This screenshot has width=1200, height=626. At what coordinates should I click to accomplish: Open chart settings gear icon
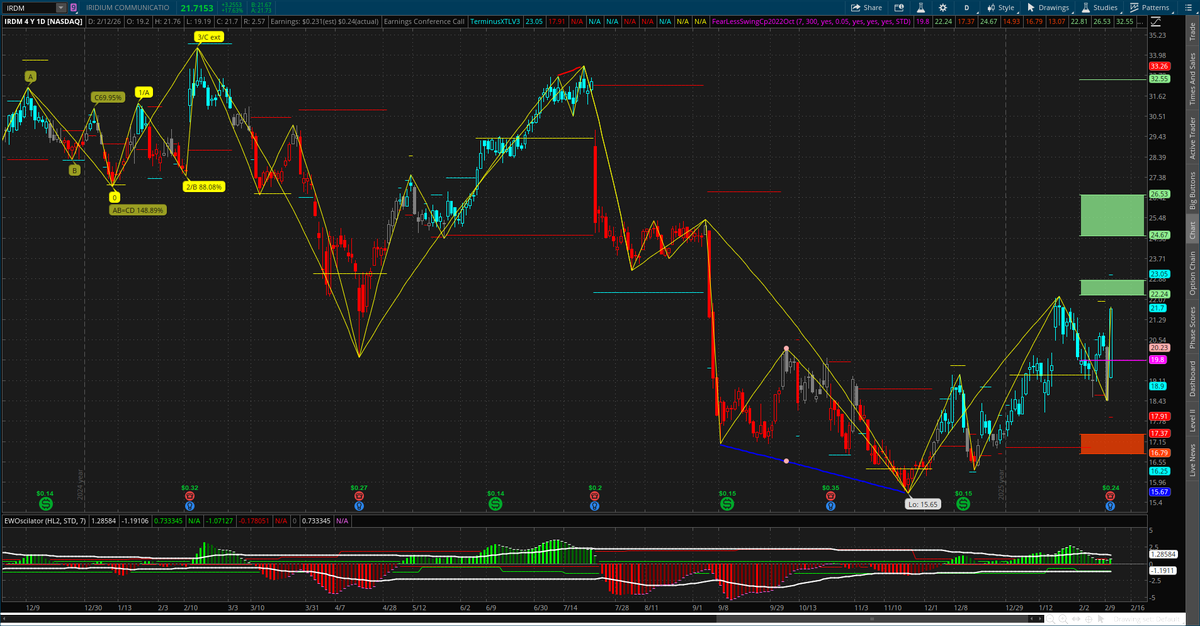pyautogui.click(x=943, y=7)
